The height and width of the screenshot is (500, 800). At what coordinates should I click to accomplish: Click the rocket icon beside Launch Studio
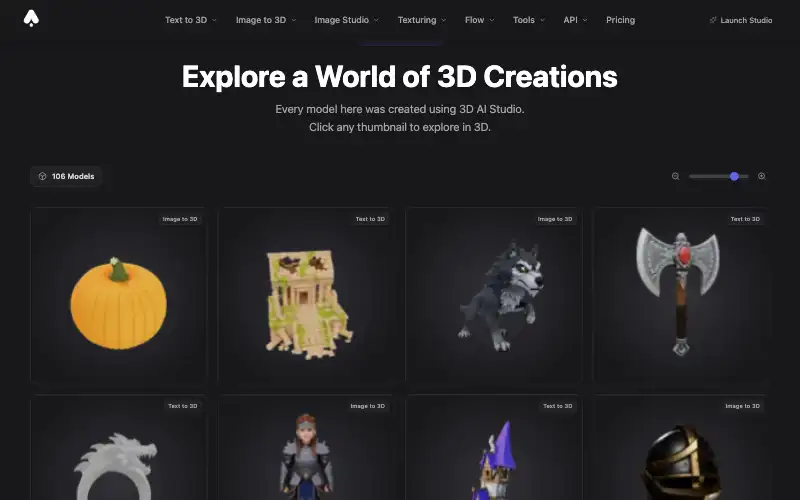pos(713,20)
